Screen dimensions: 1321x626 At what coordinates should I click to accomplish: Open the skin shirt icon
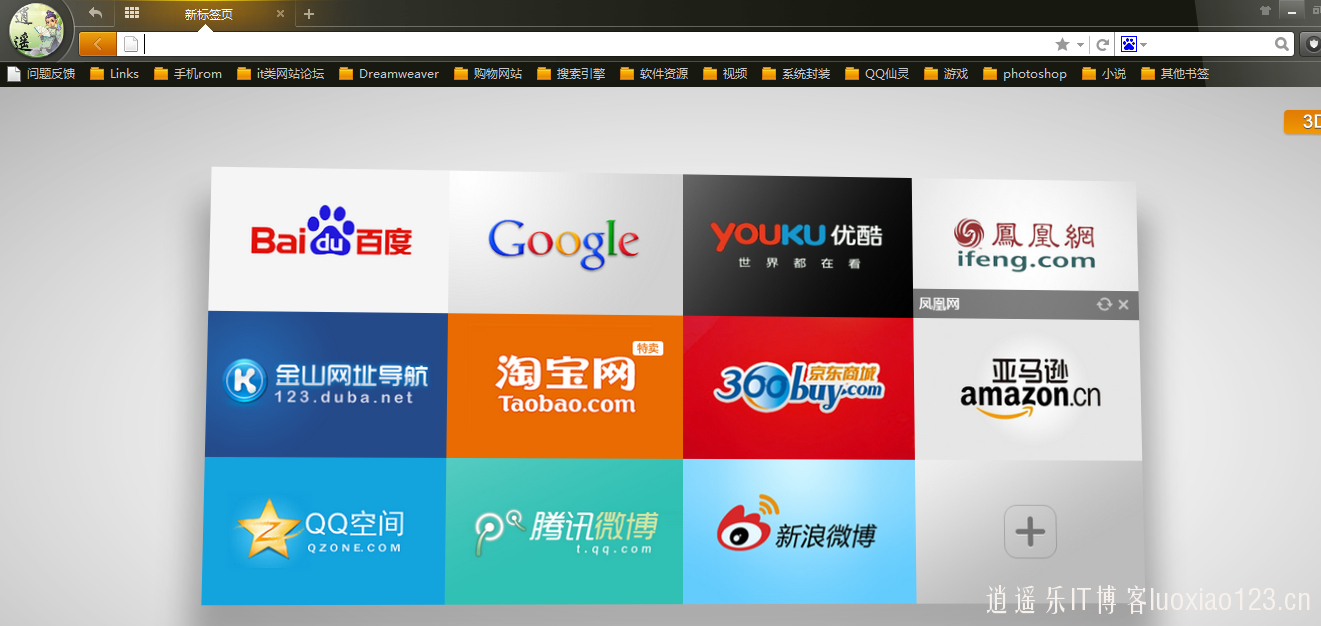click(1266, 11)
